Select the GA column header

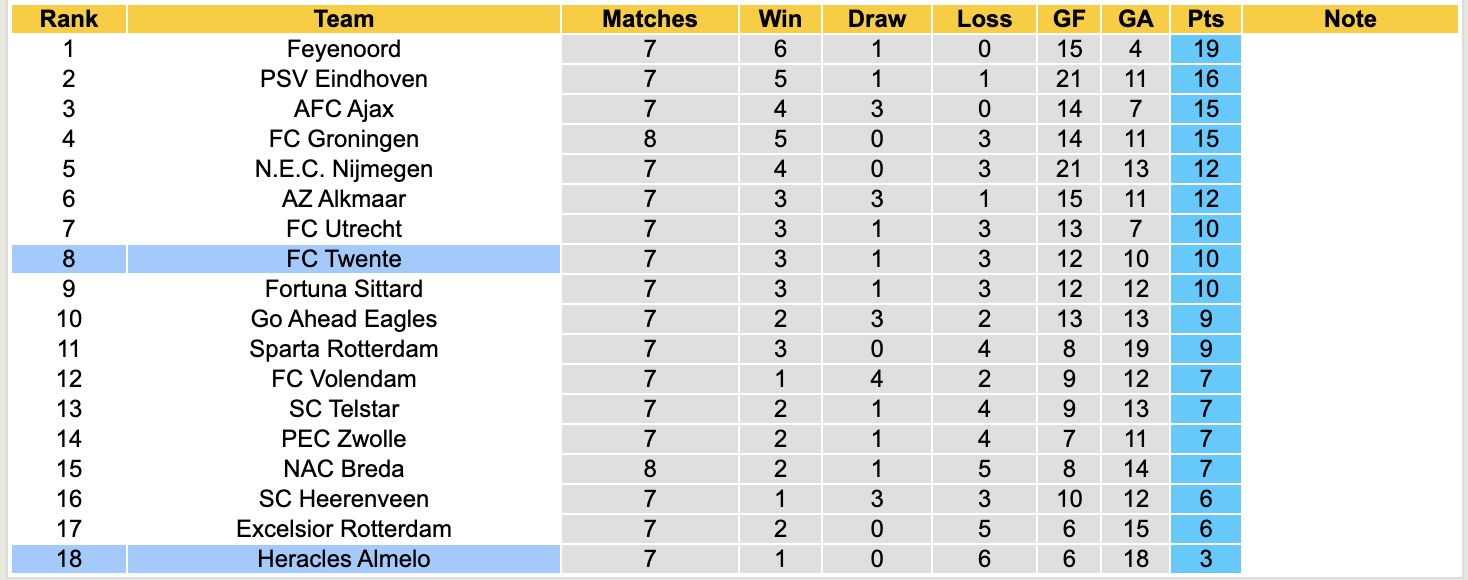(x=1136, y=19)
